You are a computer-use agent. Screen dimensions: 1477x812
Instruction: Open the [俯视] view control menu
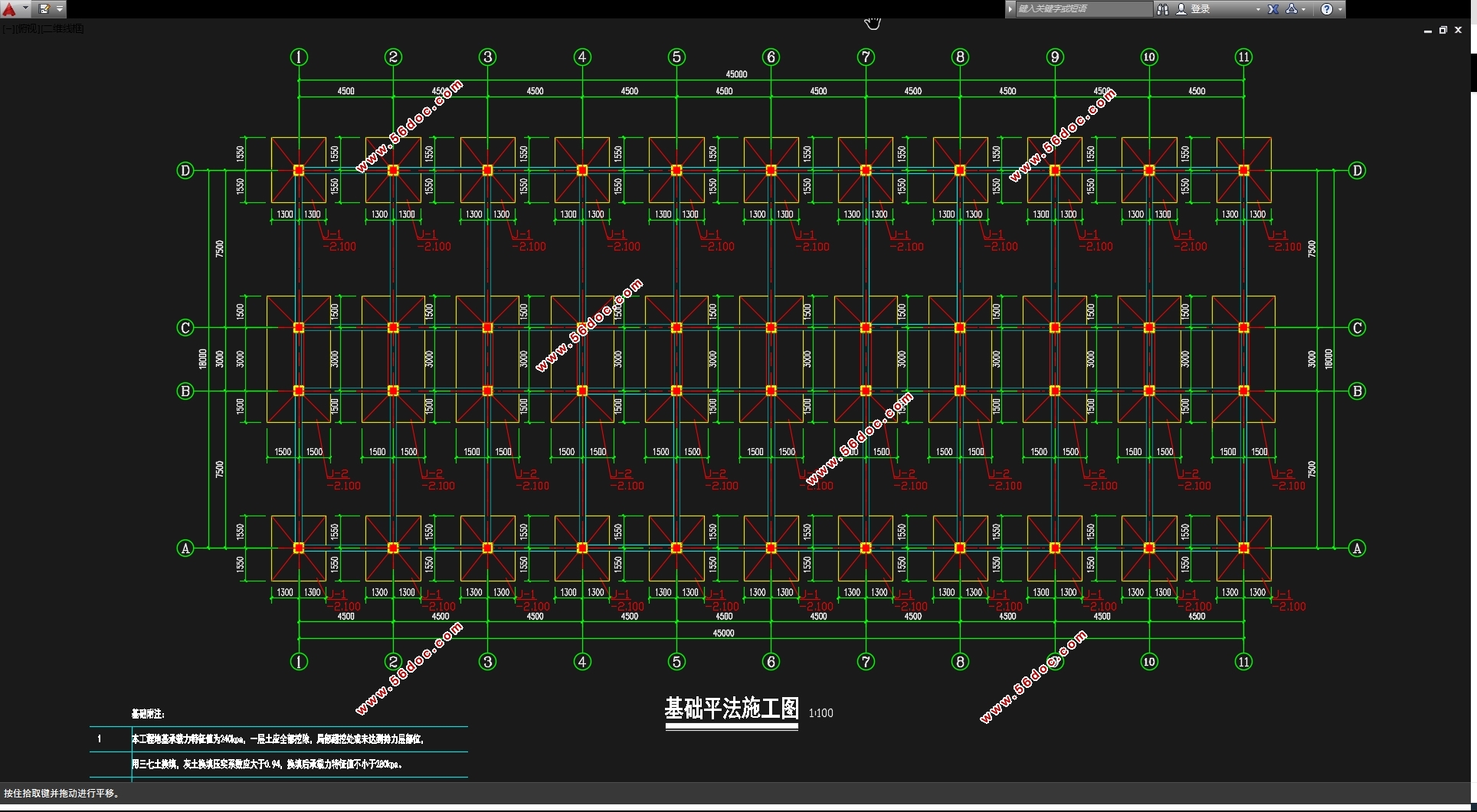[27, 28]
